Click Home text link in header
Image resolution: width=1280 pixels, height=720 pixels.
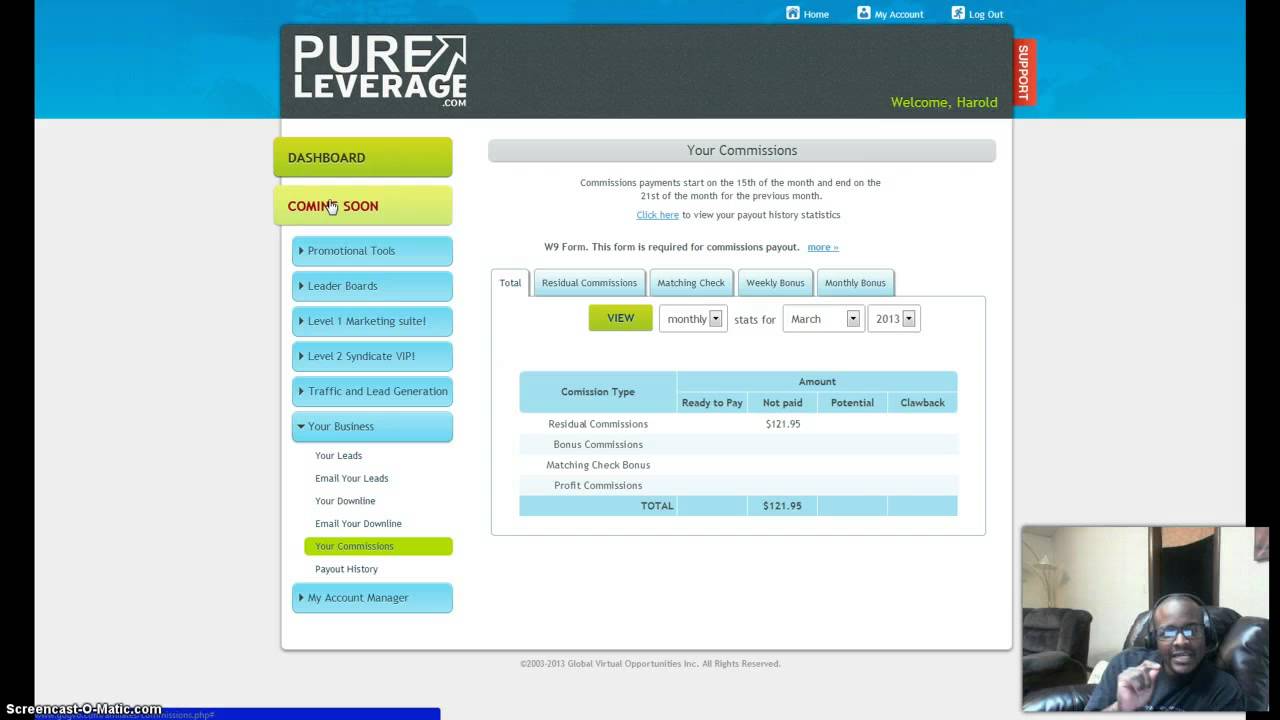pyautogui.click(x=816, y=15)
